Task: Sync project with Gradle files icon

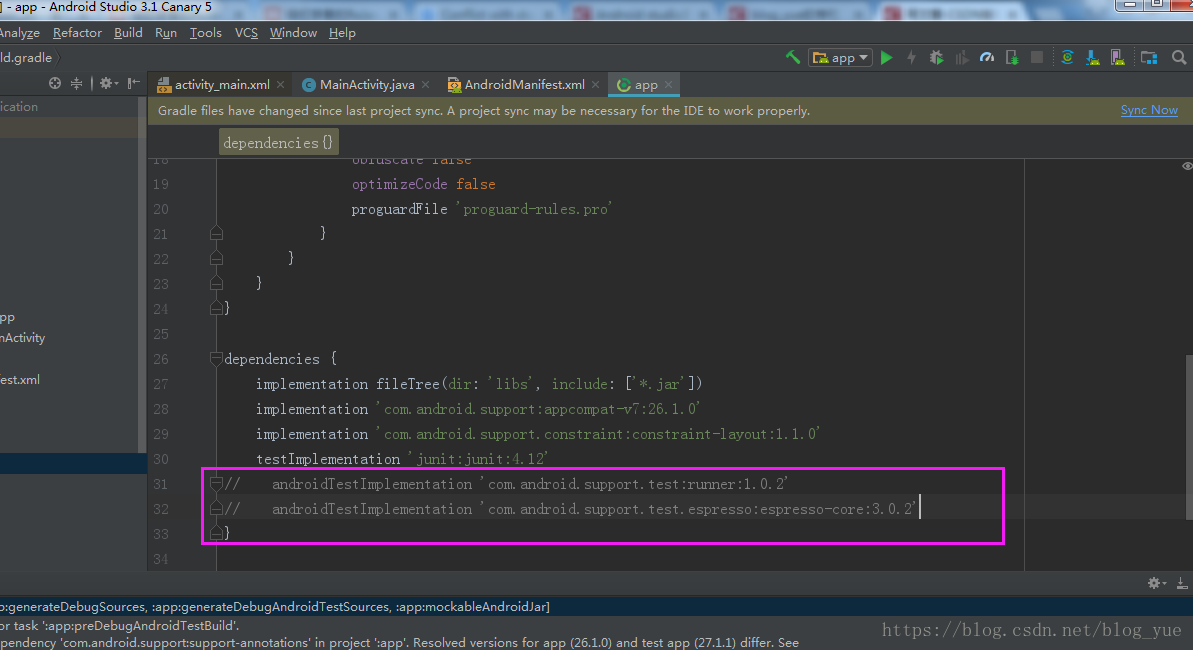Action: 1067,58
